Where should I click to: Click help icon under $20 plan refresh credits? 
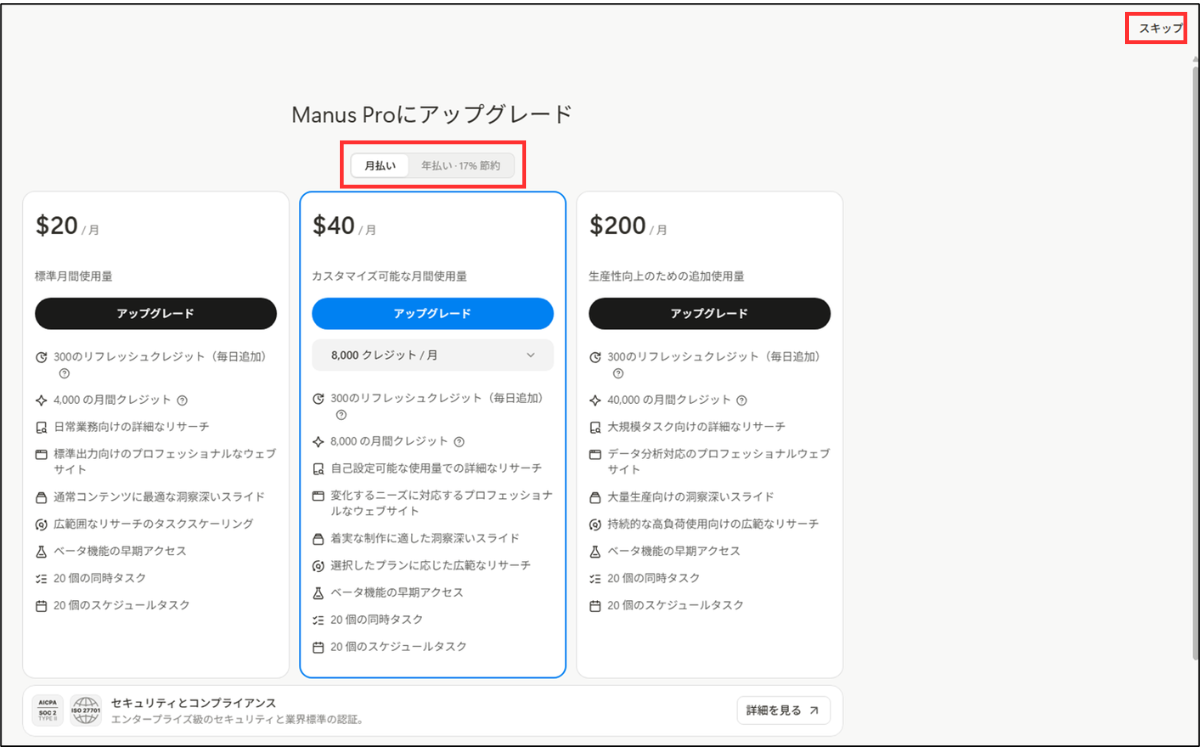coord(64,374)
